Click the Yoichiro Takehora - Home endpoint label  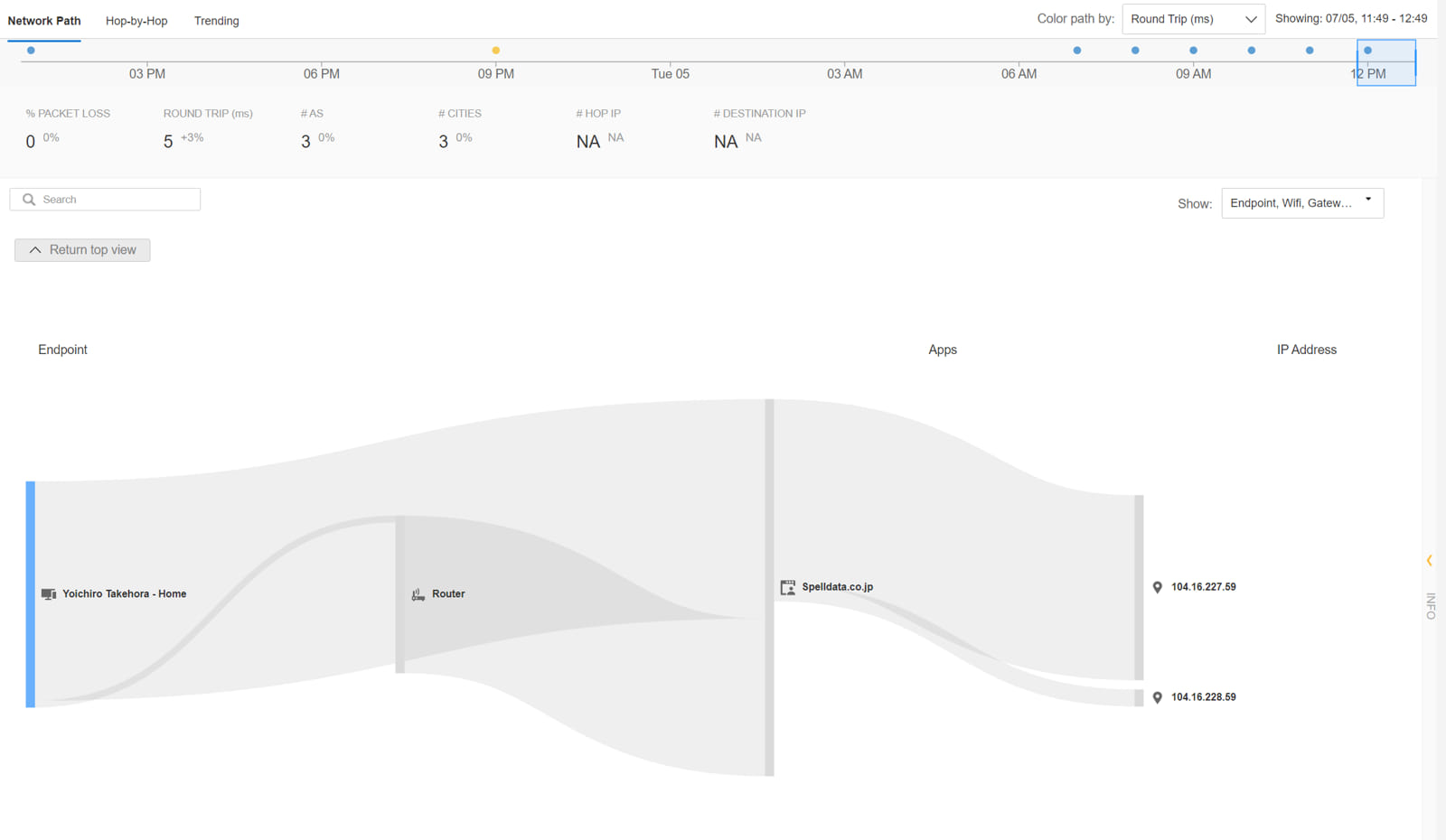(125, 594)
